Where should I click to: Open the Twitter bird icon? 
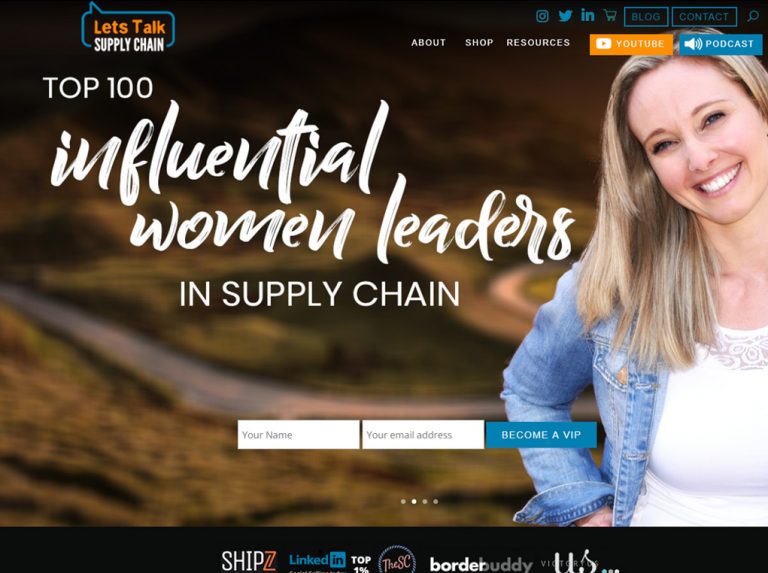tap(565, 16)
